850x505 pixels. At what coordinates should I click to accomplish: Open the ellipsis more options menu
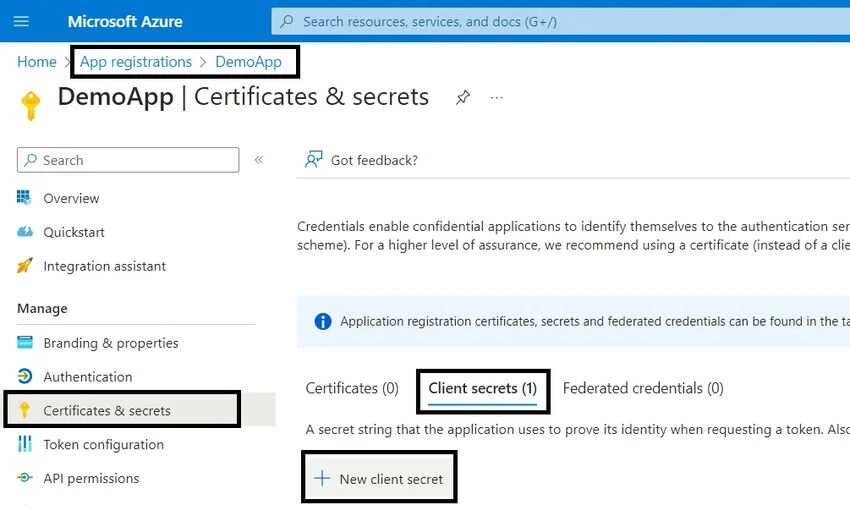pos(497,98)
